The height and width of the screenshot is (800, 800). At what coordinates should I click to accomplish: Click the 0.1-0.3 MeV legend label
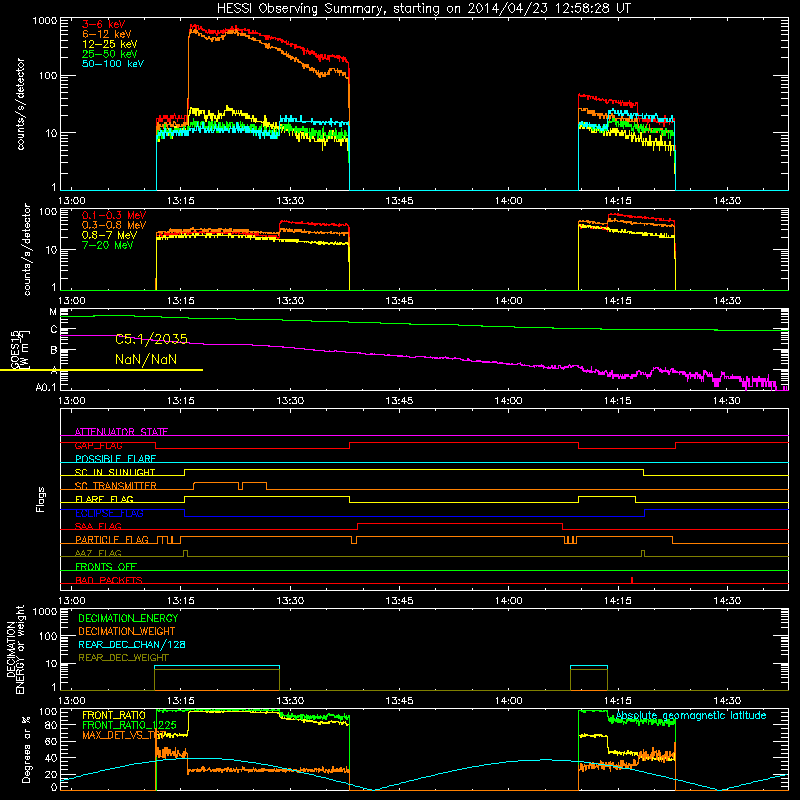point(113,215)
